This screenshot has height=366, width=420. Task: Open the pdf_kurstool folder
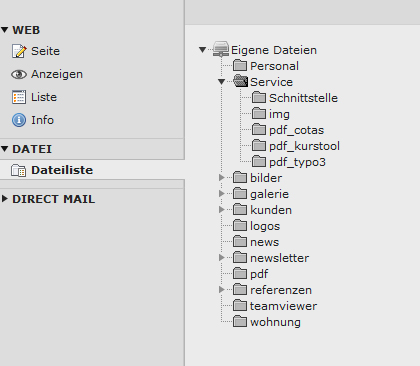point(304,146)
